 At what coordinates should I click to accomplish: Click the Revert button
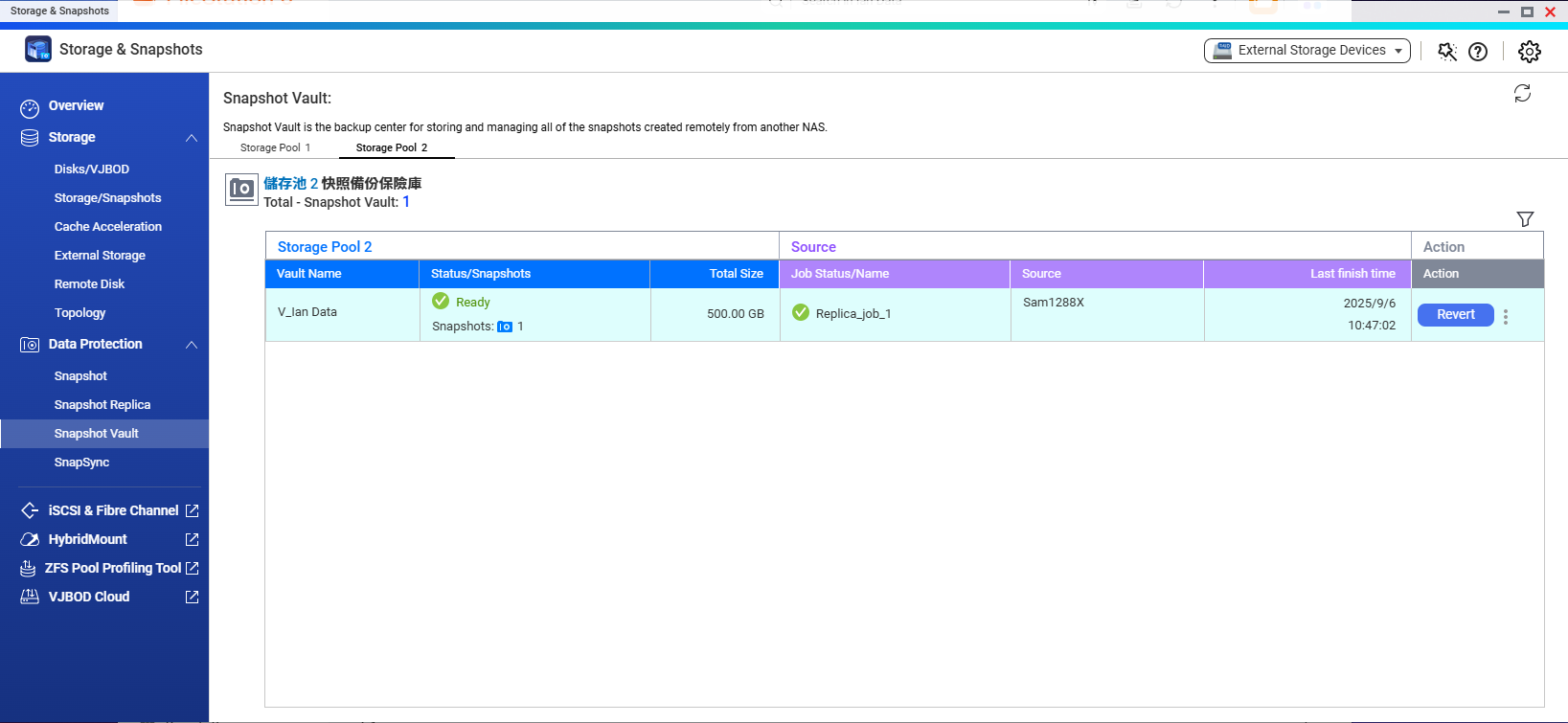(x=1455, y=314)
